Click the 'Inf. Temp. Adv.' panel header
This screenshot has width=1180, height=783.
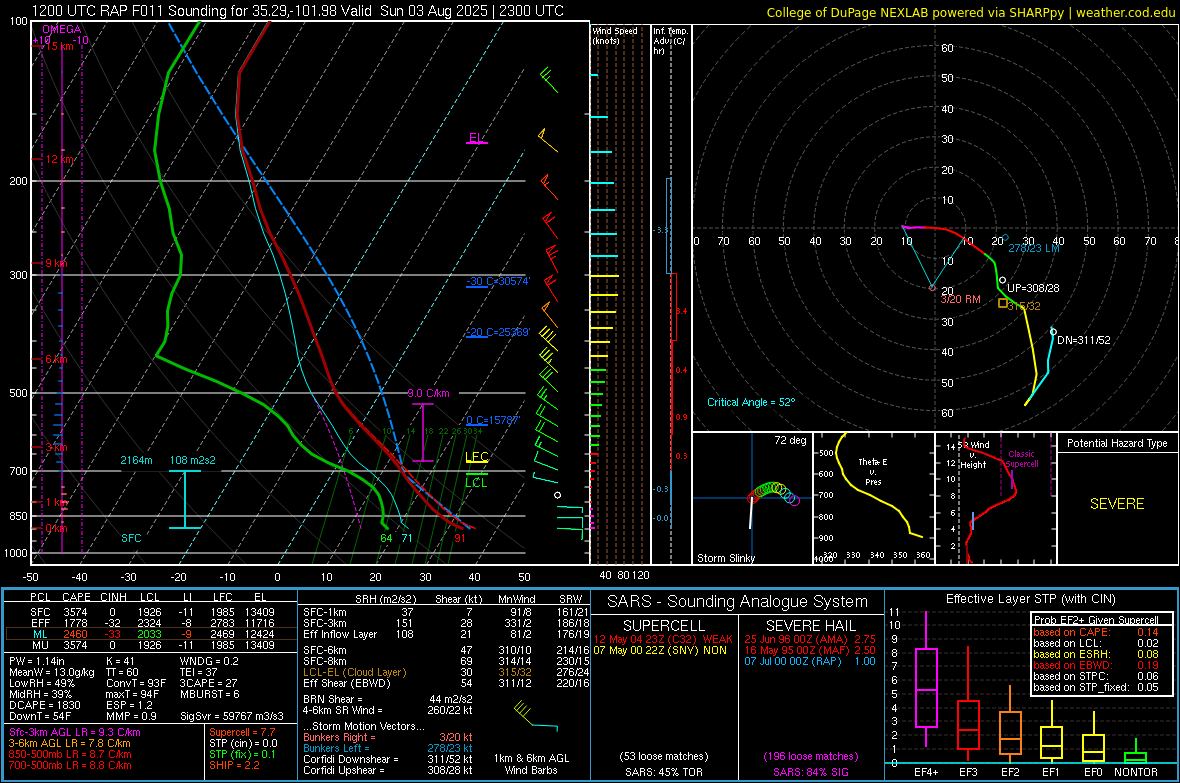(670, 41)
